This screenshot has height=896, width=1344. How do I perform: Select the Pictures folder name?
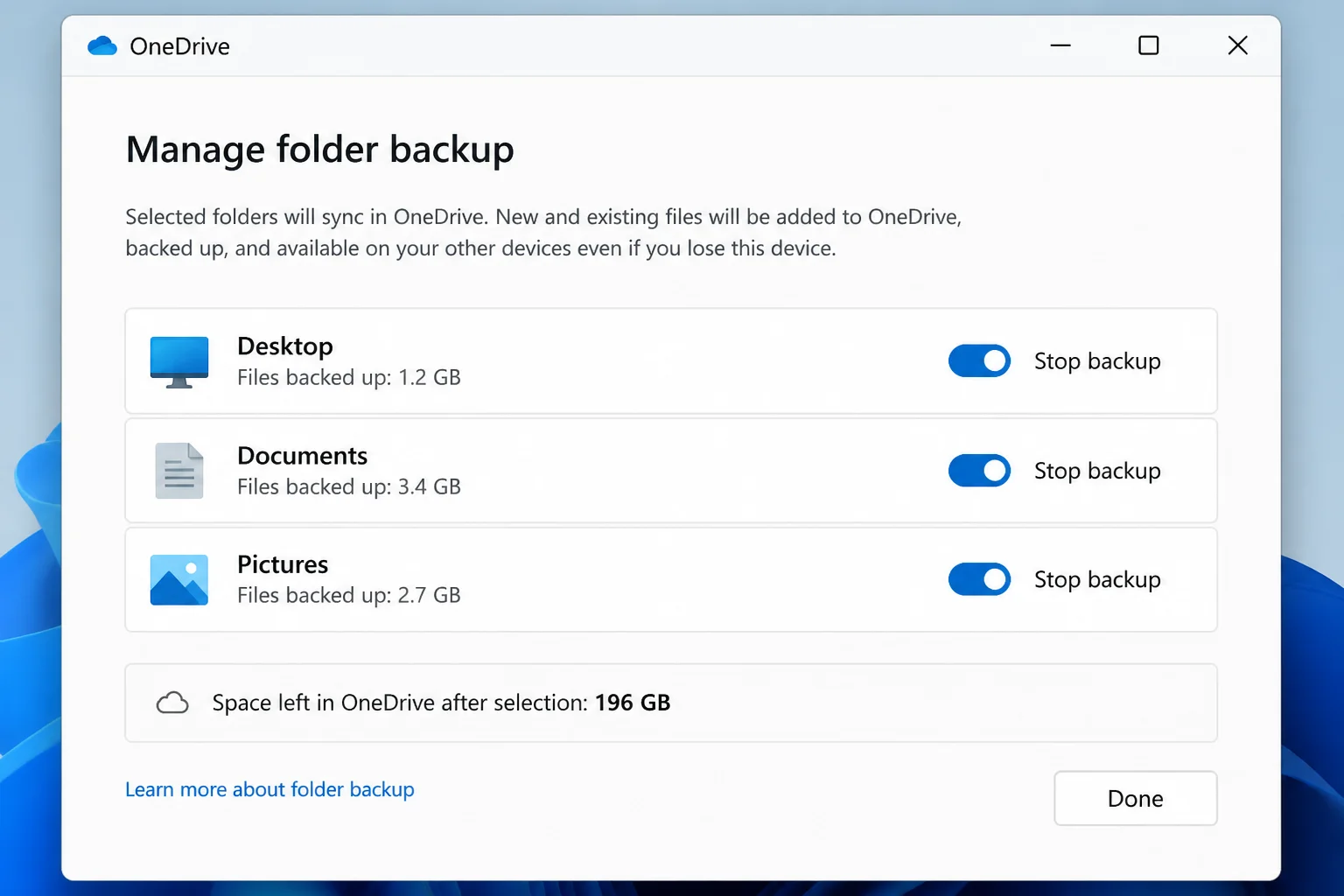283,564
